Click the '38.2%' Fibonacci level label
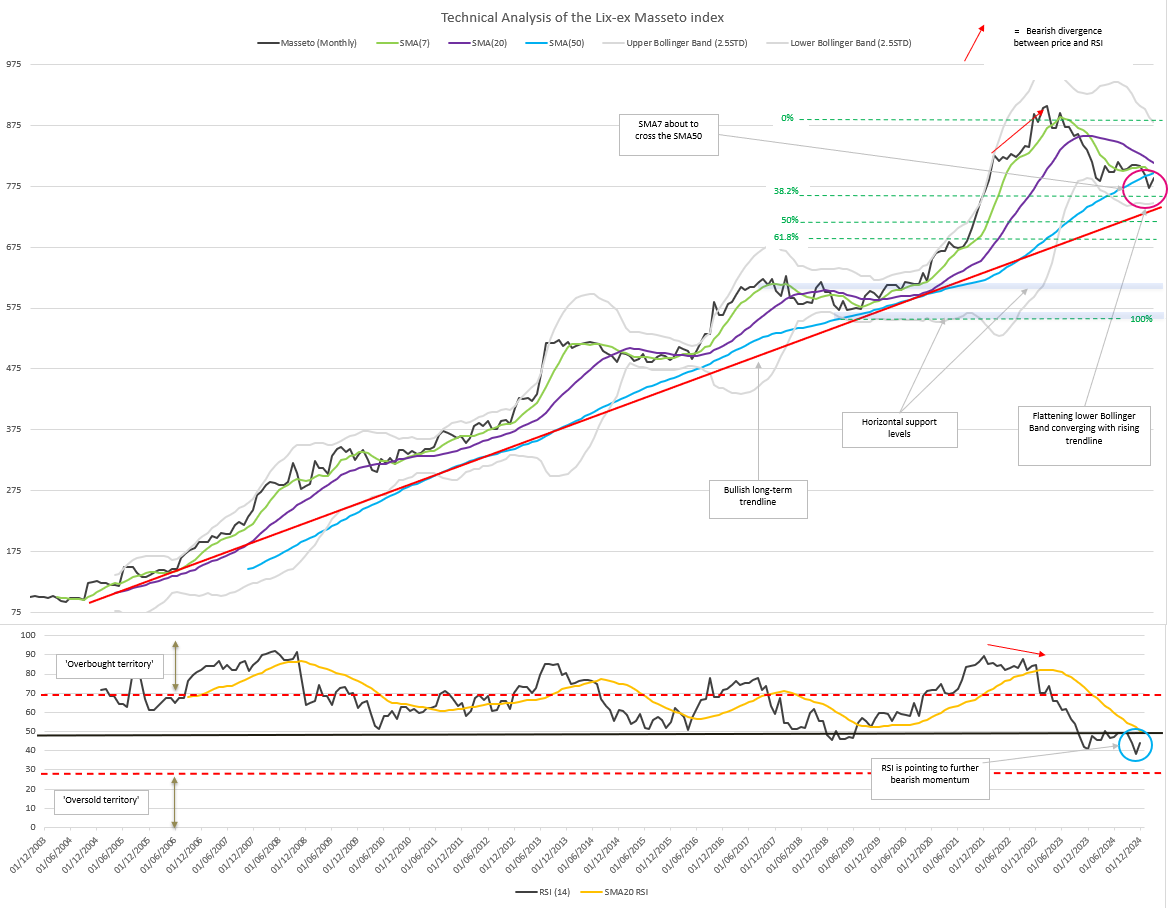 (x=786, y=191)
